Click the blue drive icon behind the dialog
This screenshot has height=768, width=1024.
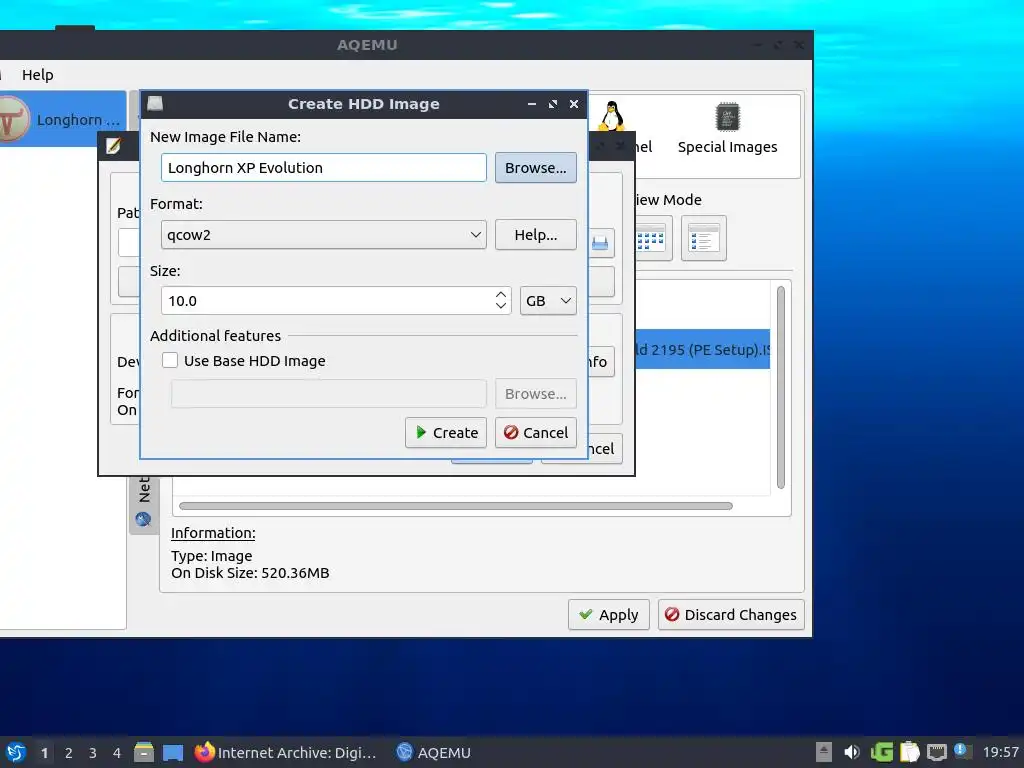tap(600, 244)
